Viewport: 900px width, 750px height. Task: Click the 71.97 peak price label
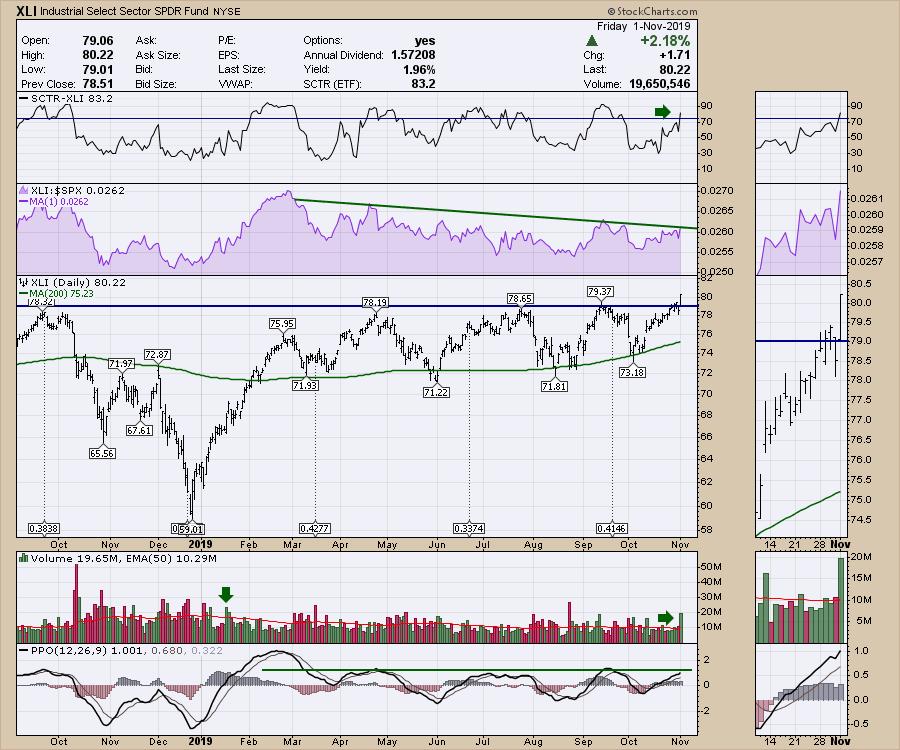click(x=121, y=364)
